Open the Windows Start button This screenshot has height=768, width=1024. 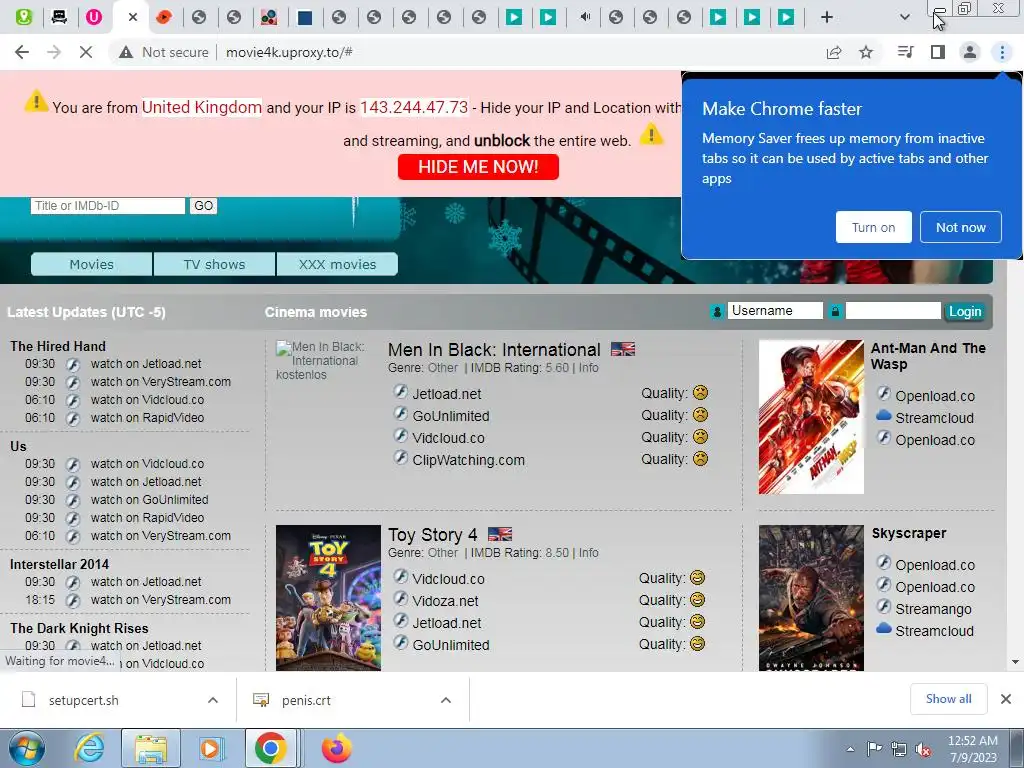[x=26, y=748]
